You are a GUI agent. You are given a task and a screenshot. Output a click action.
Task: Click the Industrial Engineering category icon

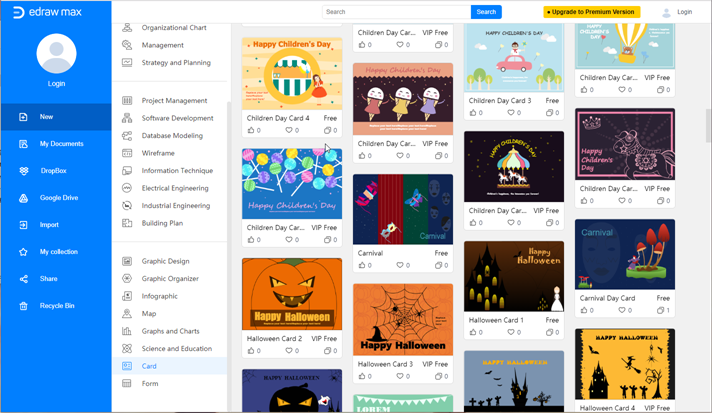[127, 206]
